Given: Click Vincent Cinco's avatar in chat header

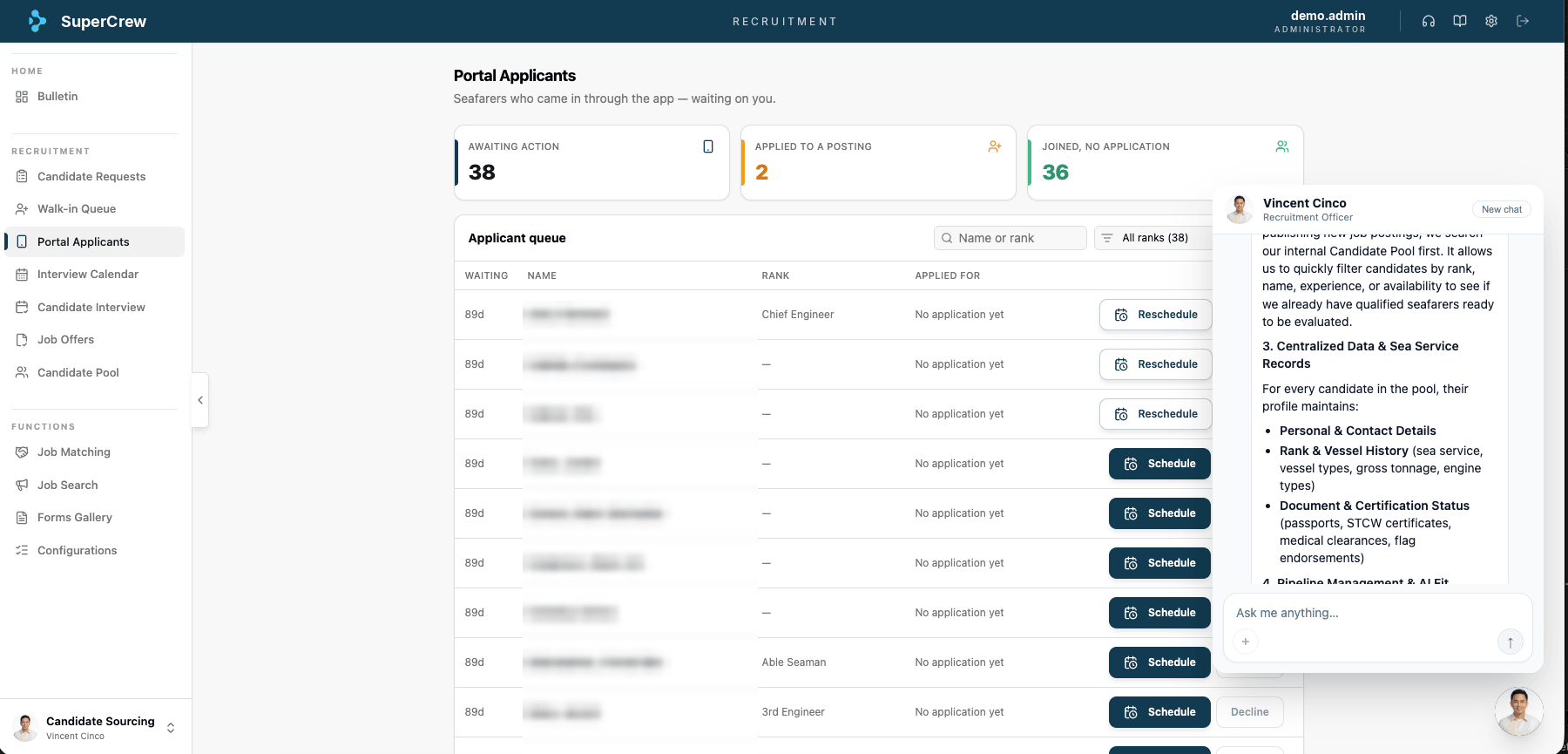Looking at the screenshot, I should click(x=1240, y=209).
